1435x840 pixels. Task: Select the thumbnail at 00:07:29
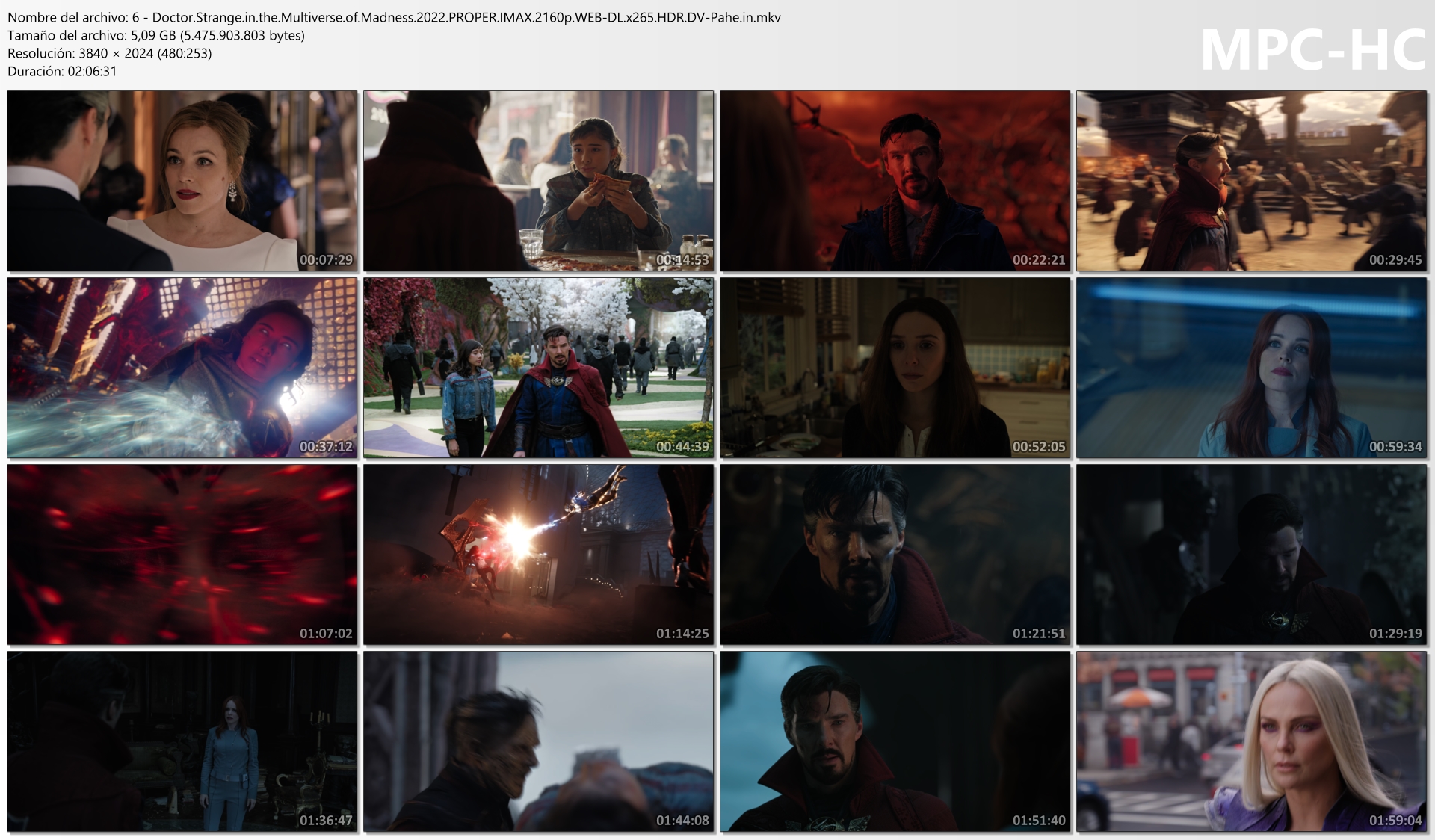pyautogui.click(x=182, y=181)
